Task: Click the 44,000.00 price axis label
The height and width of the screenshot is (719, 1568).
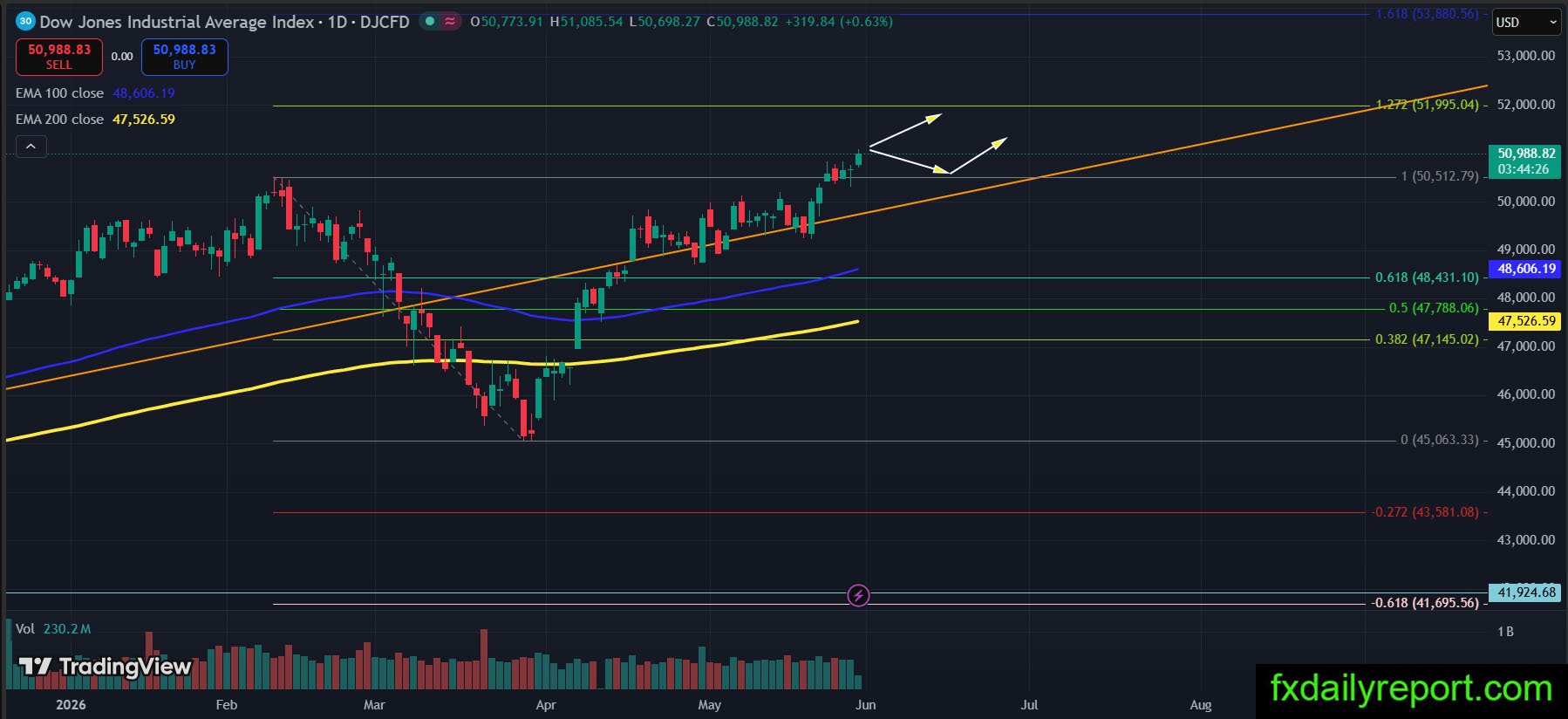Action: [x=1526, y=491]
